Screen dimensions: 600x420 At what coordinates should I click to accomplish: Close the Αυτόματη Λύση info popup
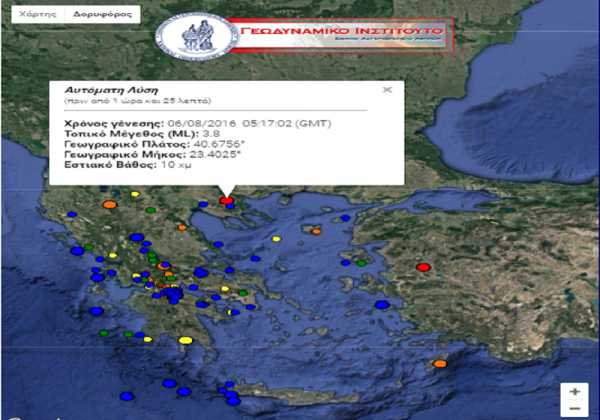(386, 90)
